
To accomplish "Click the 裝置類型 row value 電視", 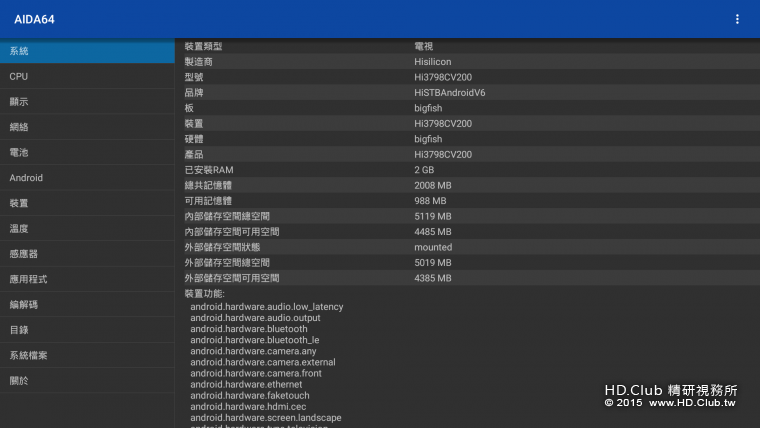I will point(423,46).
